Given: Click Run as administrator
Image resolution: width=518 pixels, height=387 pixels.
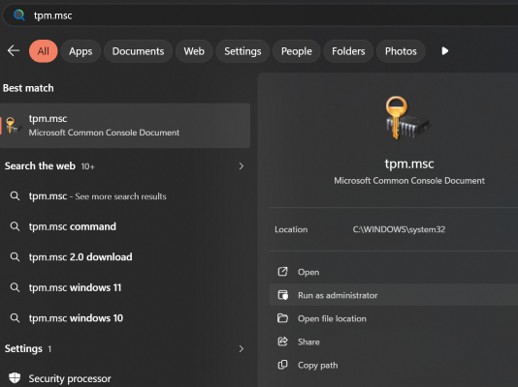Looking at the screenshot, I should point(393,295).
